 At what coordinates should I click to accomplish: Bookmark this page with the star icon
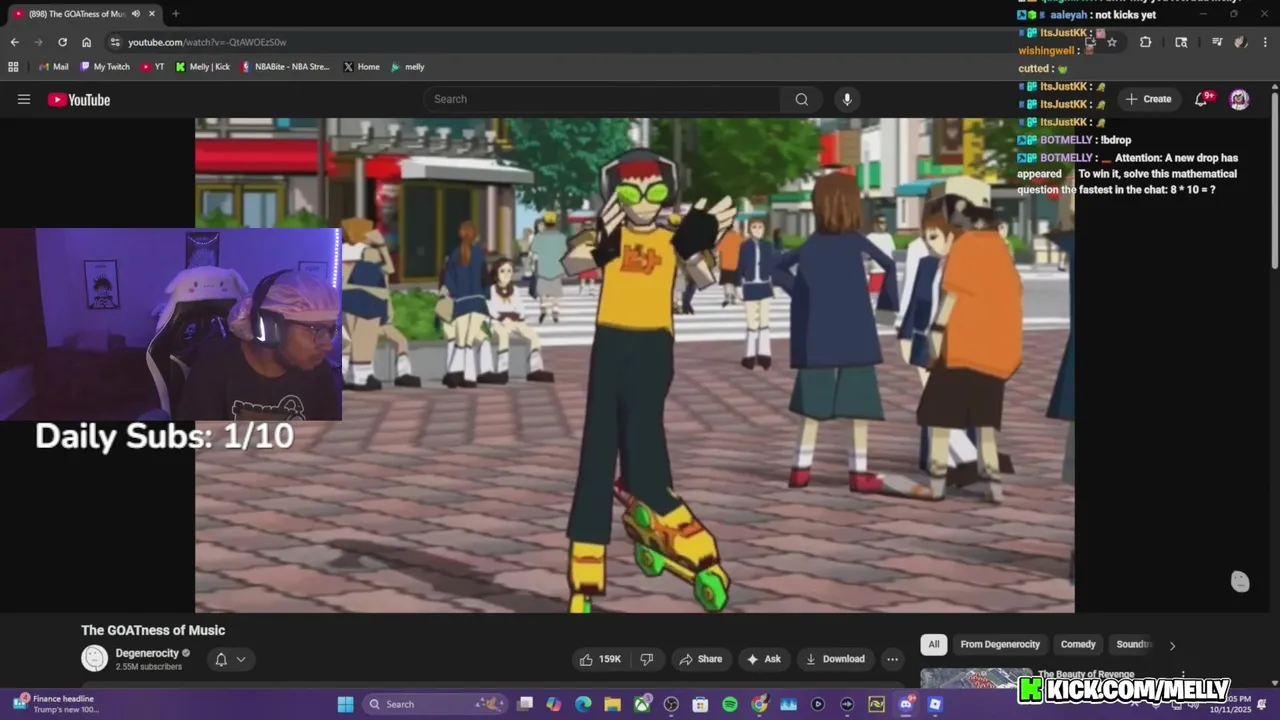[x=1111, y=42]
